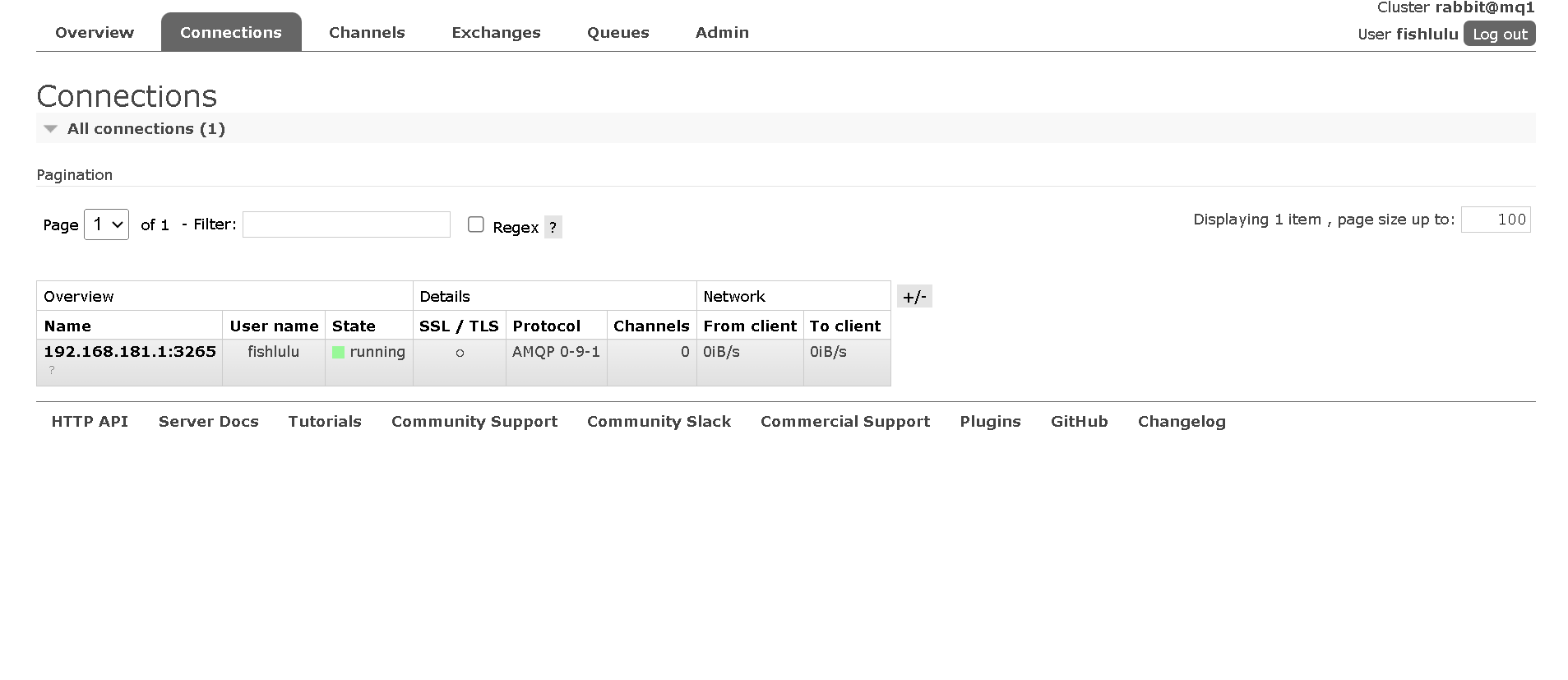Sort by the Channels column header

(x=651, y=326)
